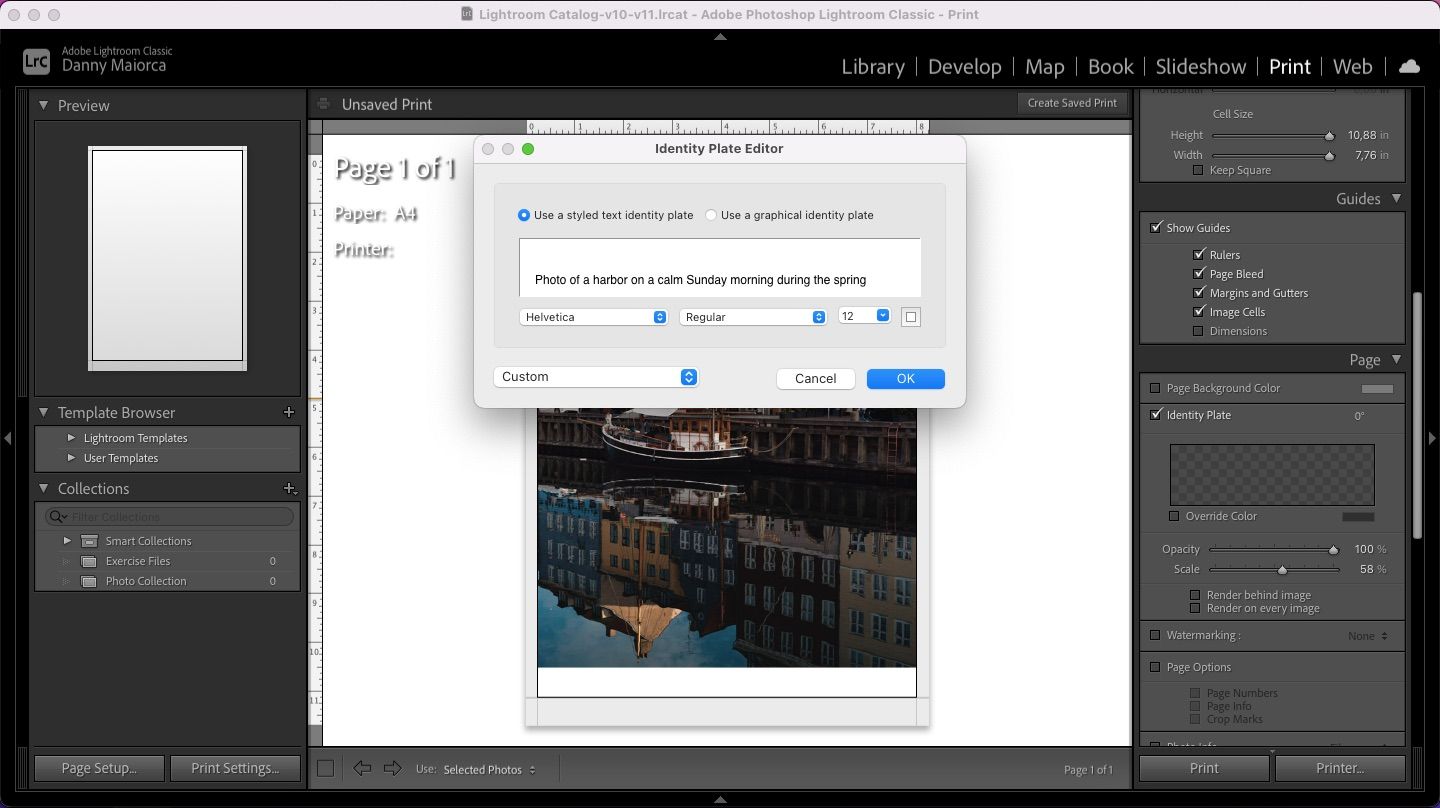Enable the Dimensions checkbox
This screenshot has height=808, width=1440.
(1198, 331)
